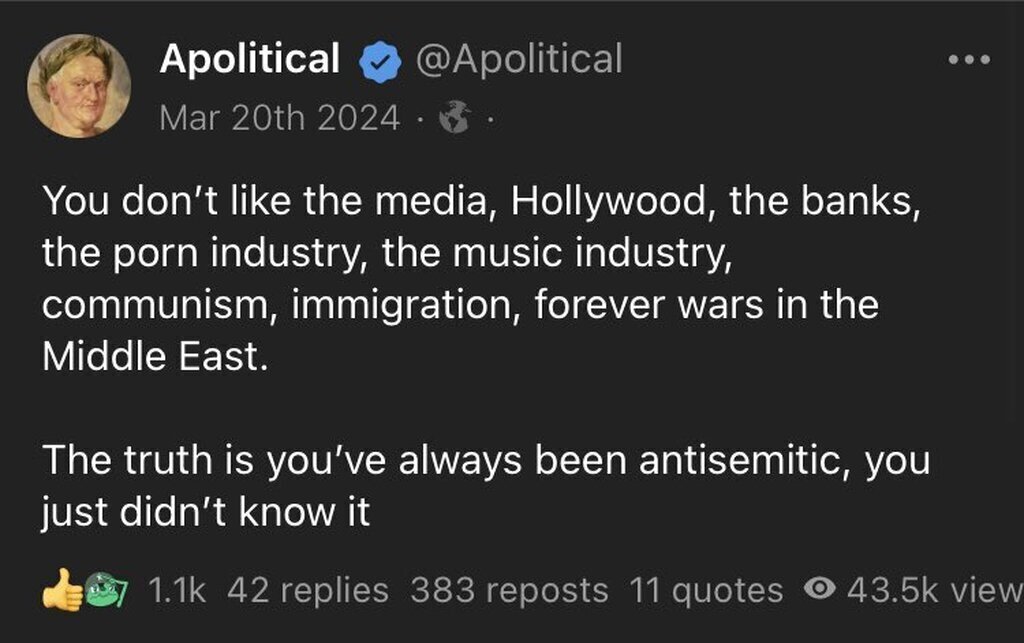Show the 1.1k reactions count
This screenshot has width=1024, height=643.
click(x=176, y=590)
